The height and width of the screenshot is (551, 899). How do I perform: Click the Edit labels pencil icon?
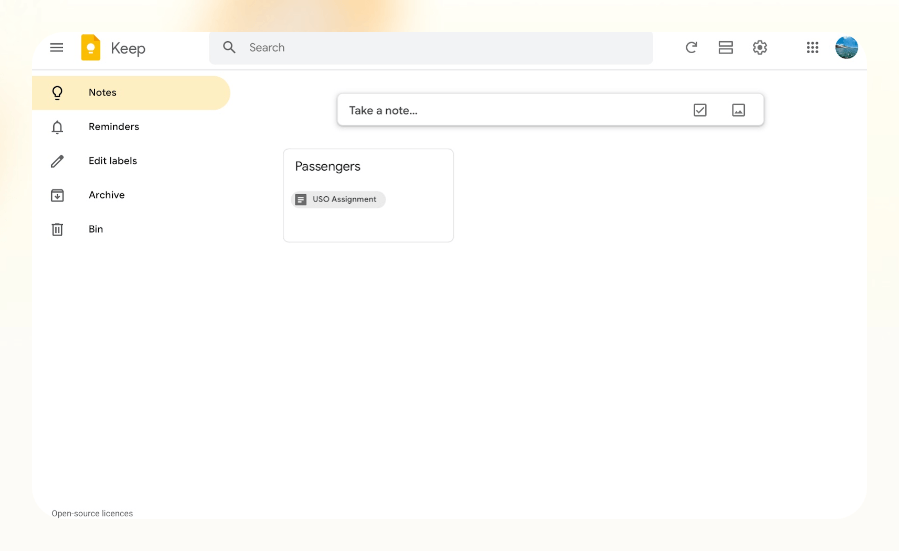57,161
